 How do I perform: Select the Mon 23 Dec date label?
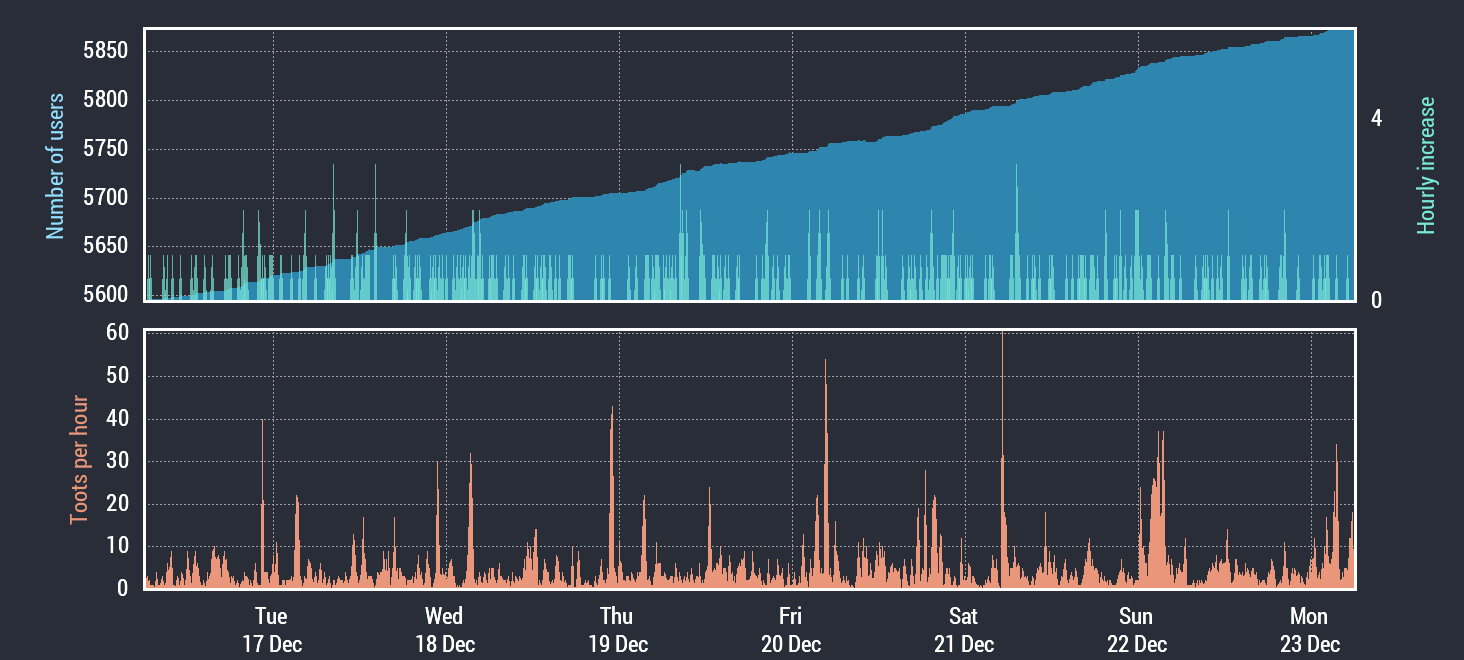pos(1309,630)
